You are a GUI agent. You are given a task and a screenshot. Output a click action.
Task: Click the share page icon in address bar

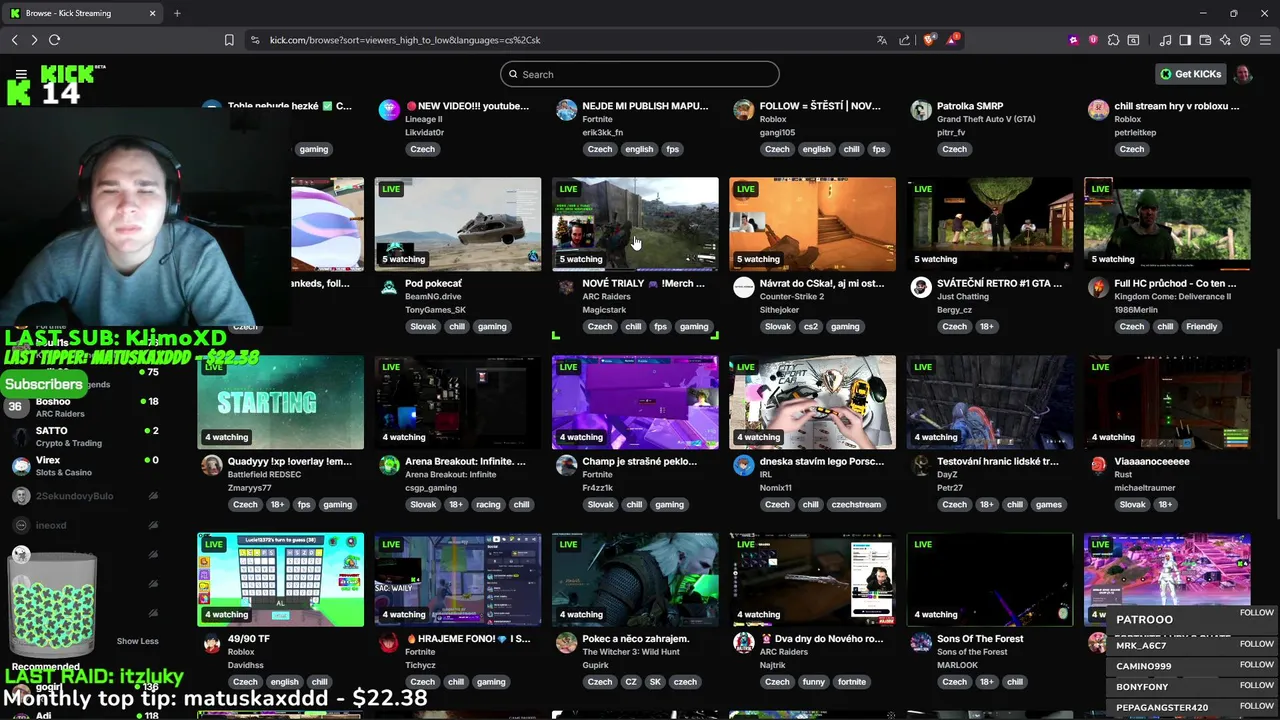905,40
